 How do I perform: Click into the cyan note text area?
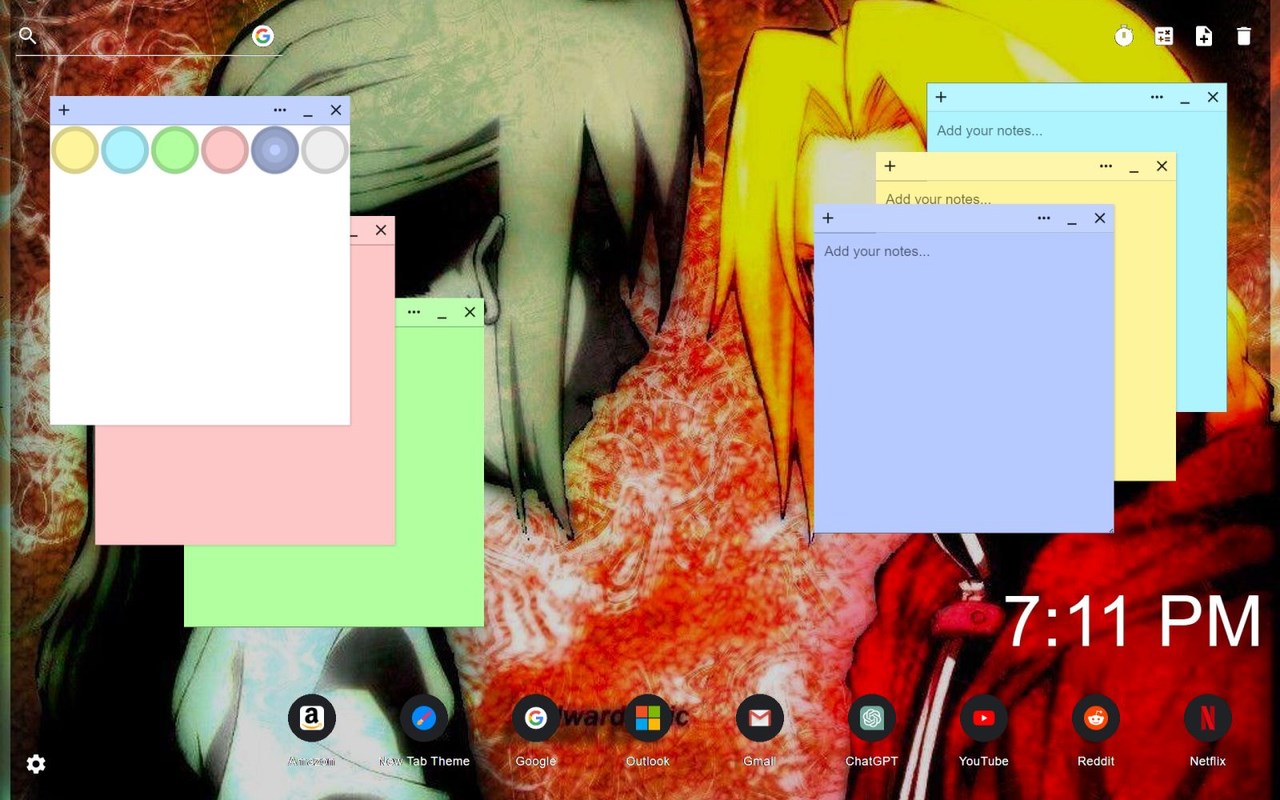pyautogui.click(x=1076, y=132)
